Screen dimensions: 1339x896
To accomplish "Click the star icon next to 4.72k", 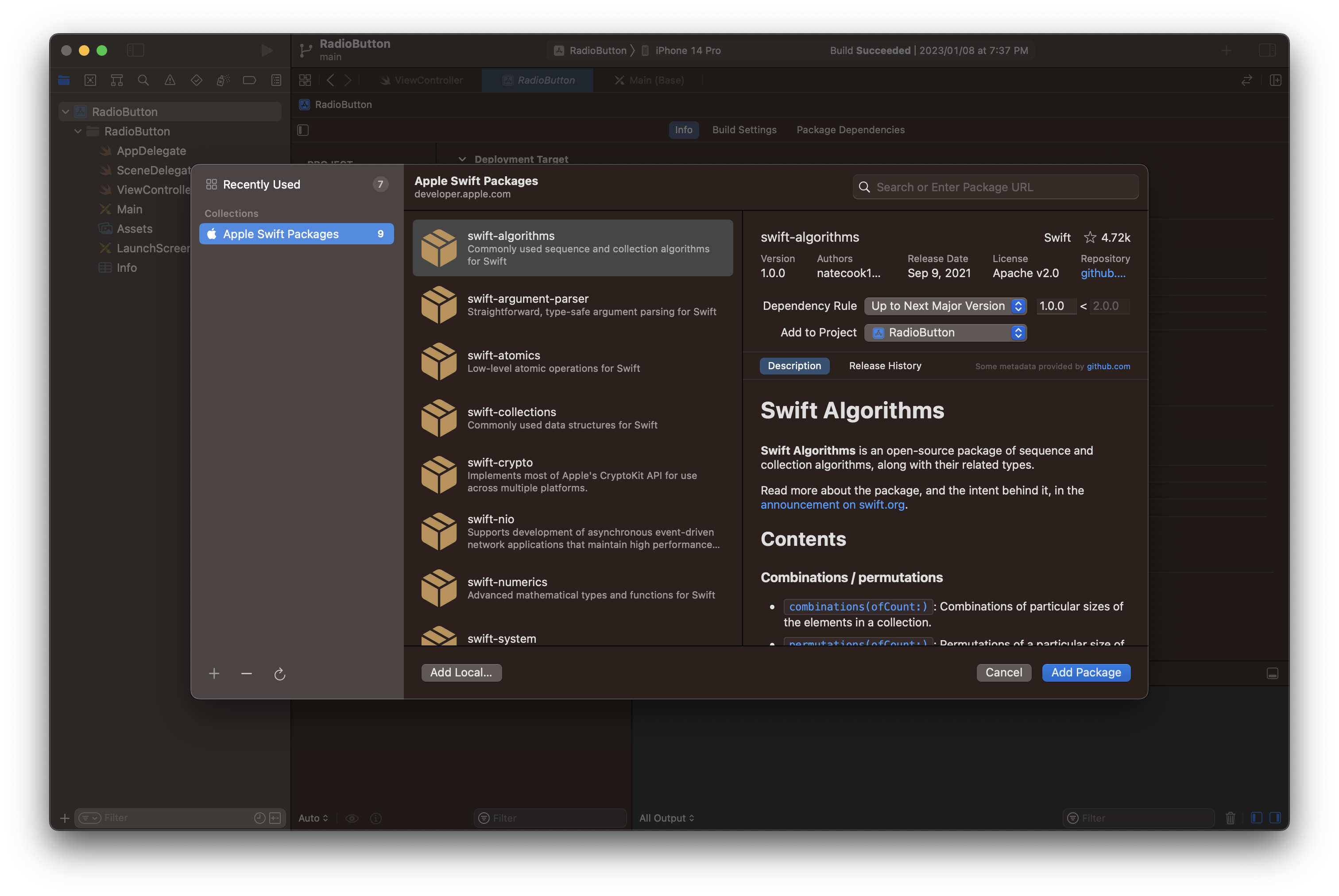I will (x=1090, y=237).
